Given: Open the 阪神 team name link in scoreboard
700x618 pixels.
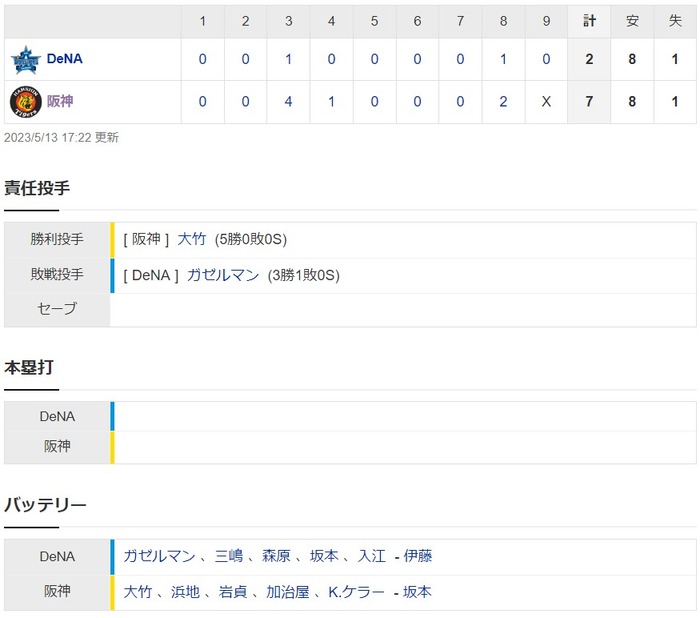Looking at the screenshot, I should coord(60,101).
